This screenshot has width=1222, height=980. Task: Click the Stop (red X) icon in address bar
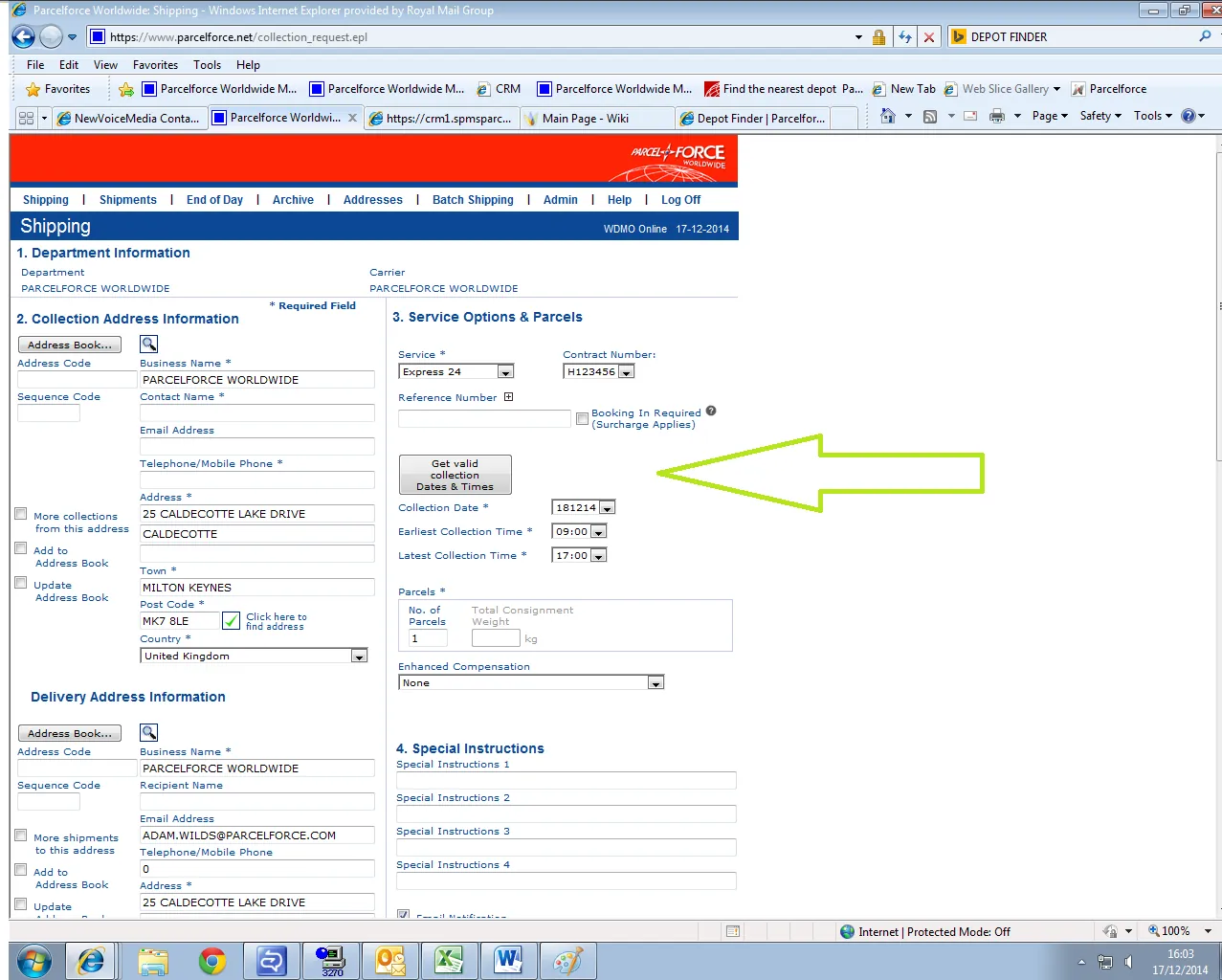click(928, 37)
